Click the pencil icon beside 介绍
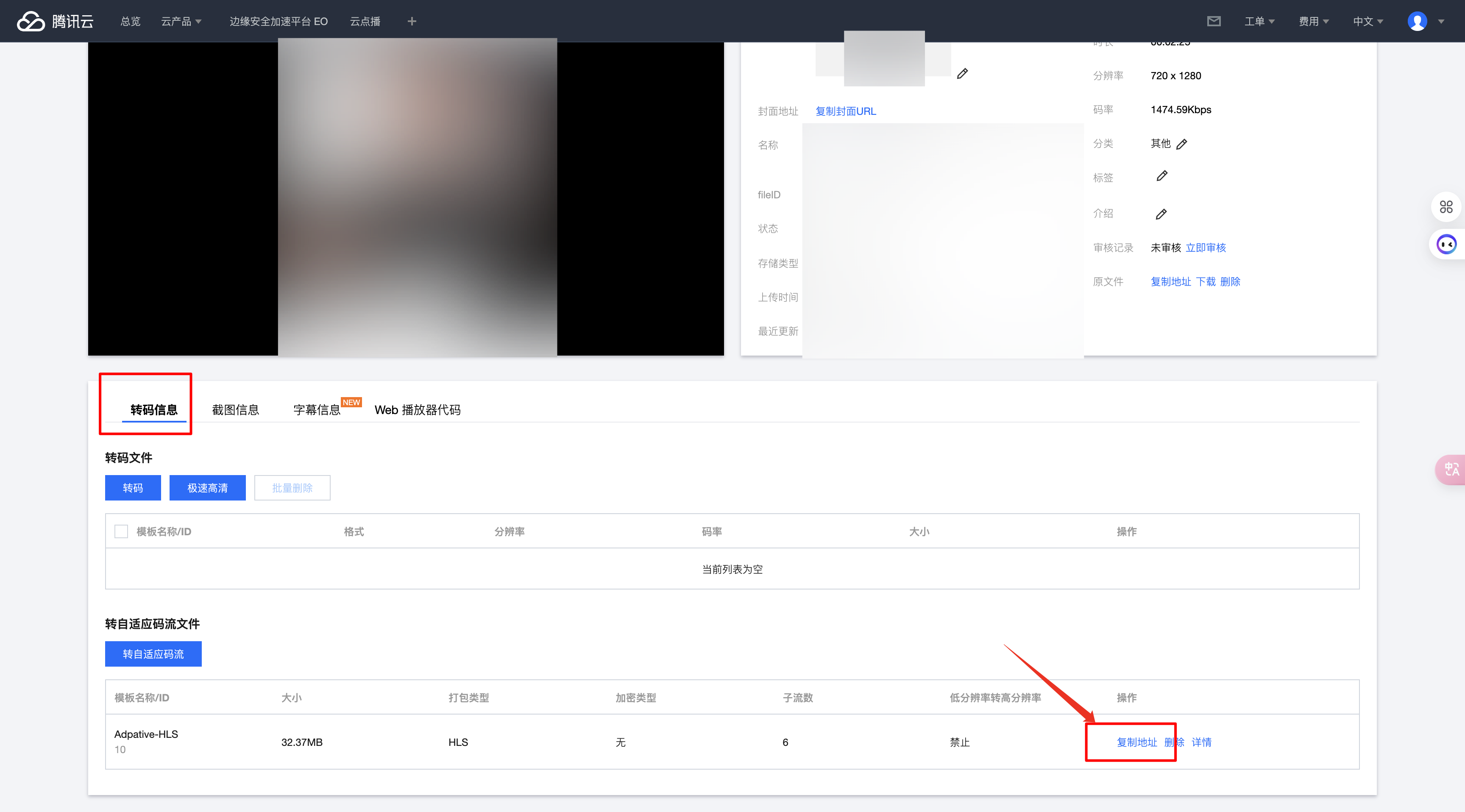Image resolution: width=1465 pixels, height=812 pixels. [1161, 214]
